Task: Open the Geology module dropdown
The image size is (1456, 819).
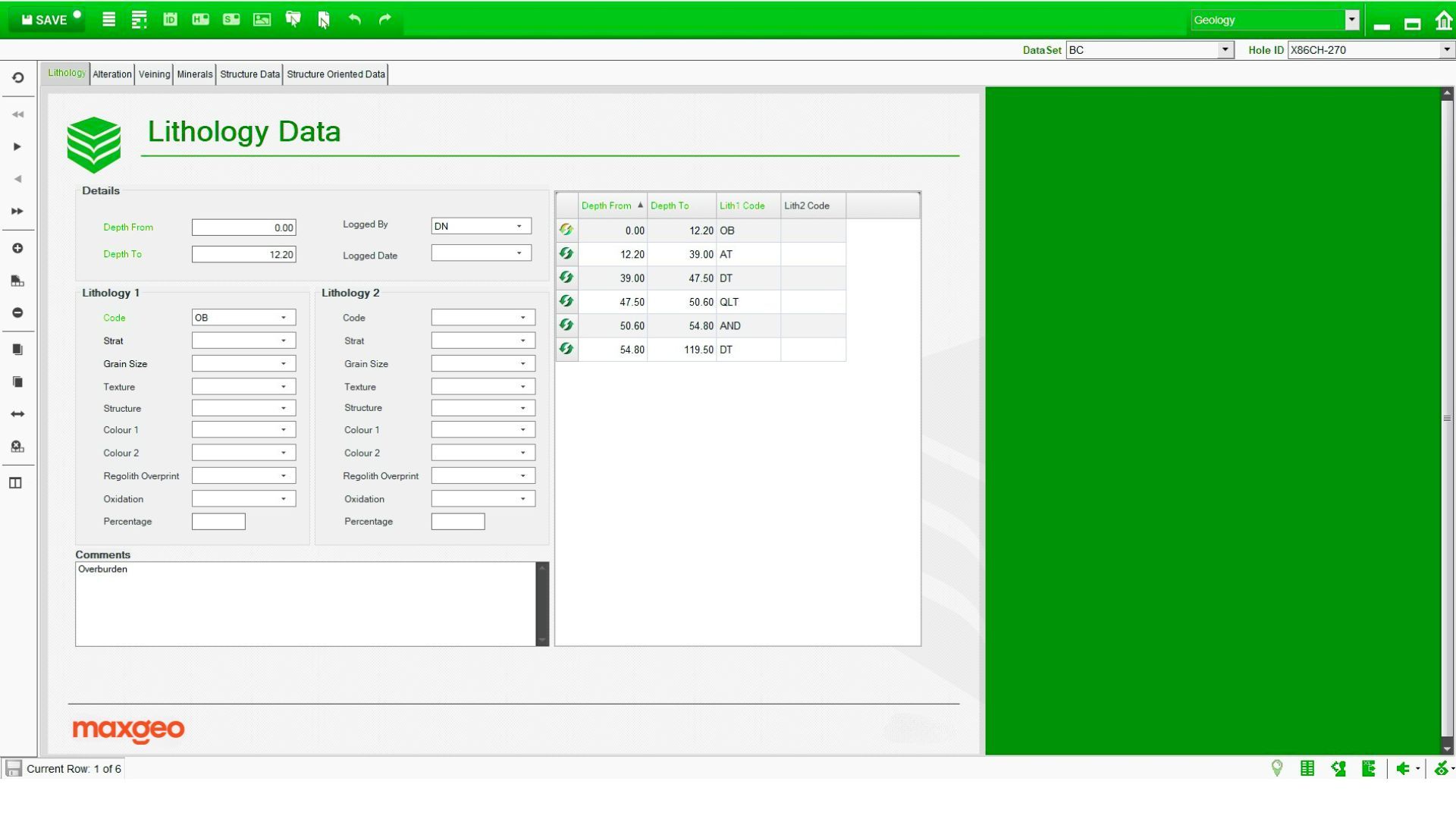Action: pos(1351,20)
